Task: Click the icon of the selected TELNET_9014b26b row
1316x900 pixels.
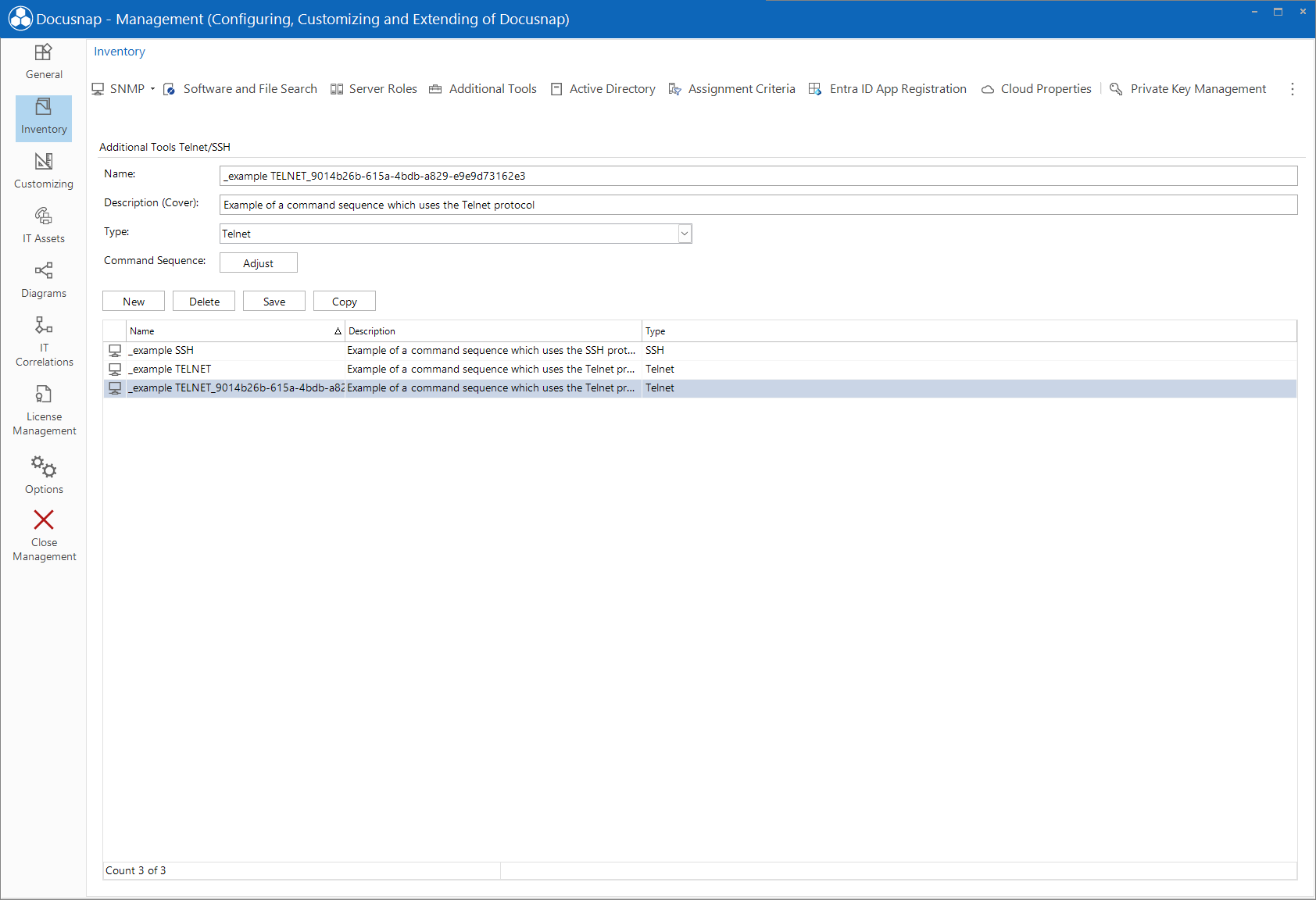Action: (115, 388)
